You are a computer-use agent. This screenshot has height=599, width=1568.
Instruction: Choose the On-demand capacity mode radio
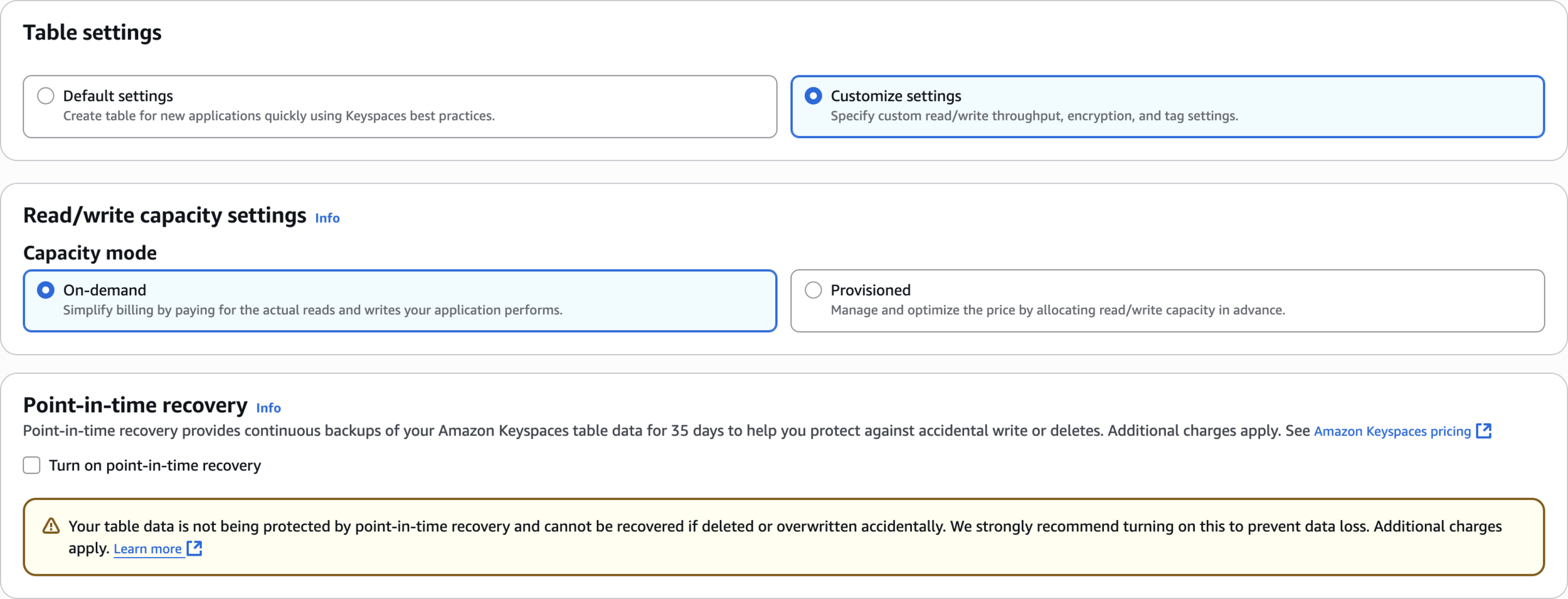45,290
